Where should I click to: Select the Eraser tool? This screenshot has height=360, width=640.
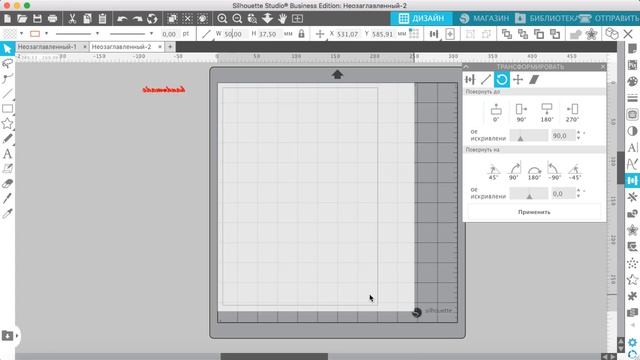[x=7, y=184]
